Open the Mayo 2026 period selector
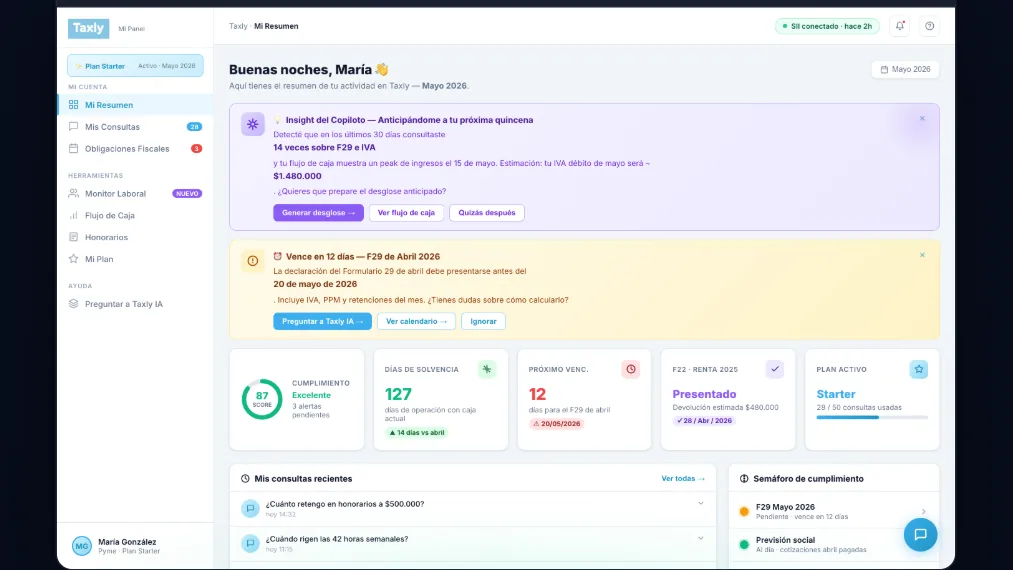 (905, 69)
